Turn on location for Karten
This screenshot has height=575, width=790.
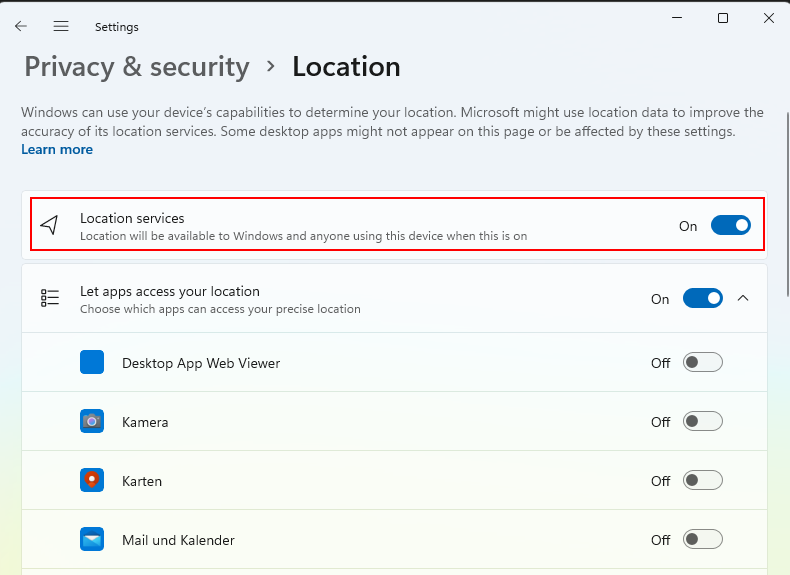pos(702,481)
